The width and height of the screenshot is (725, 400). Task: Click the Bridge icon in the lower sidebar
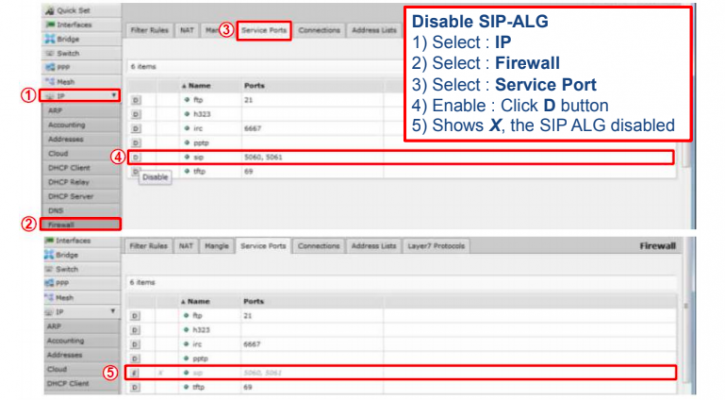point(51,257)
